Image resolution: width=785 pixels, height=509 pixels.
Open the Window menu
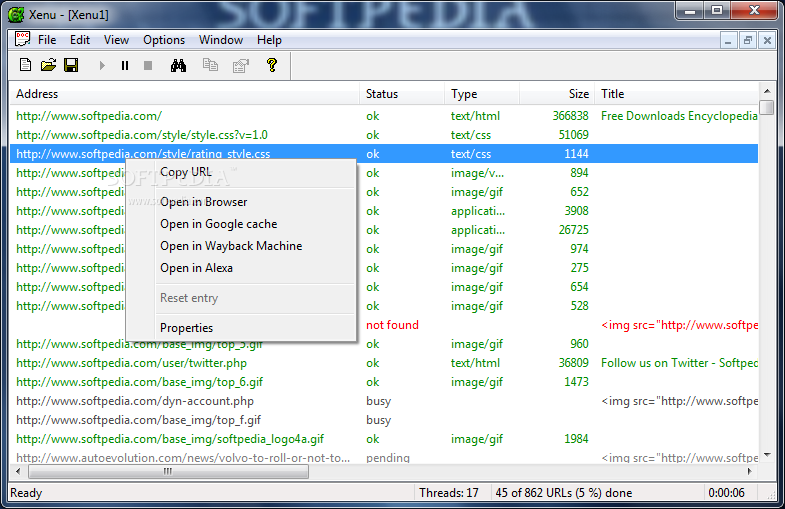tap(221, 40)
